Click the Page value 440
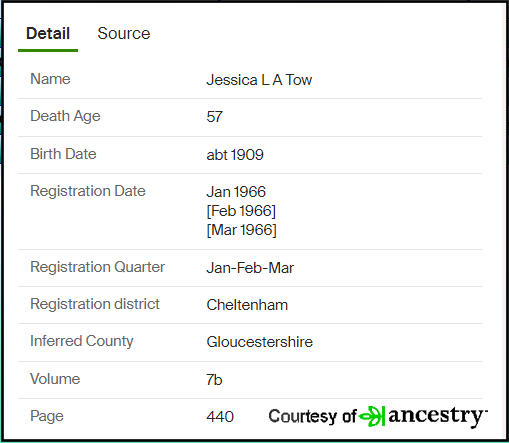This screenshot has height=443, width=509. pos(220,417)
